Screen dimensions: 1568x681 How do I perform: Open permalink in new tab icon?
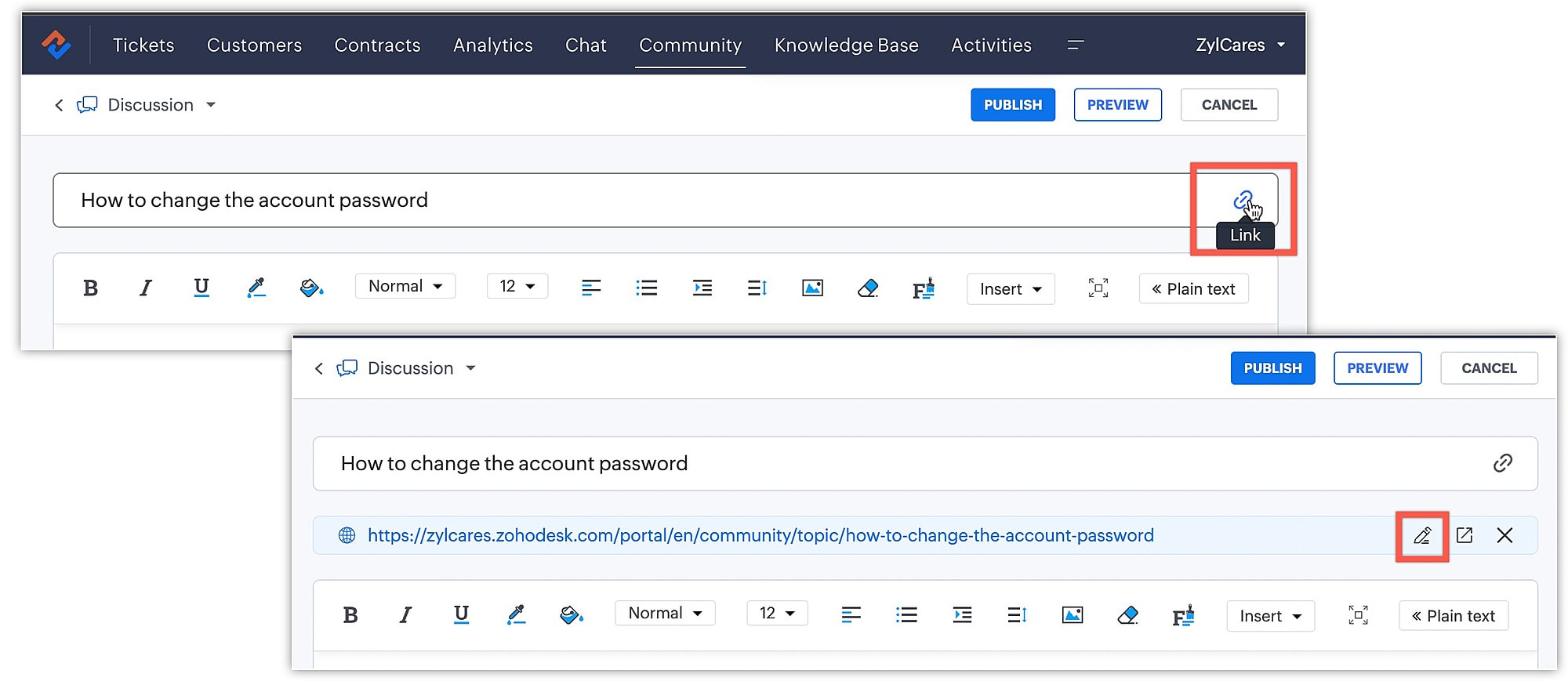pyautogui.click(x=1464, y=536)
